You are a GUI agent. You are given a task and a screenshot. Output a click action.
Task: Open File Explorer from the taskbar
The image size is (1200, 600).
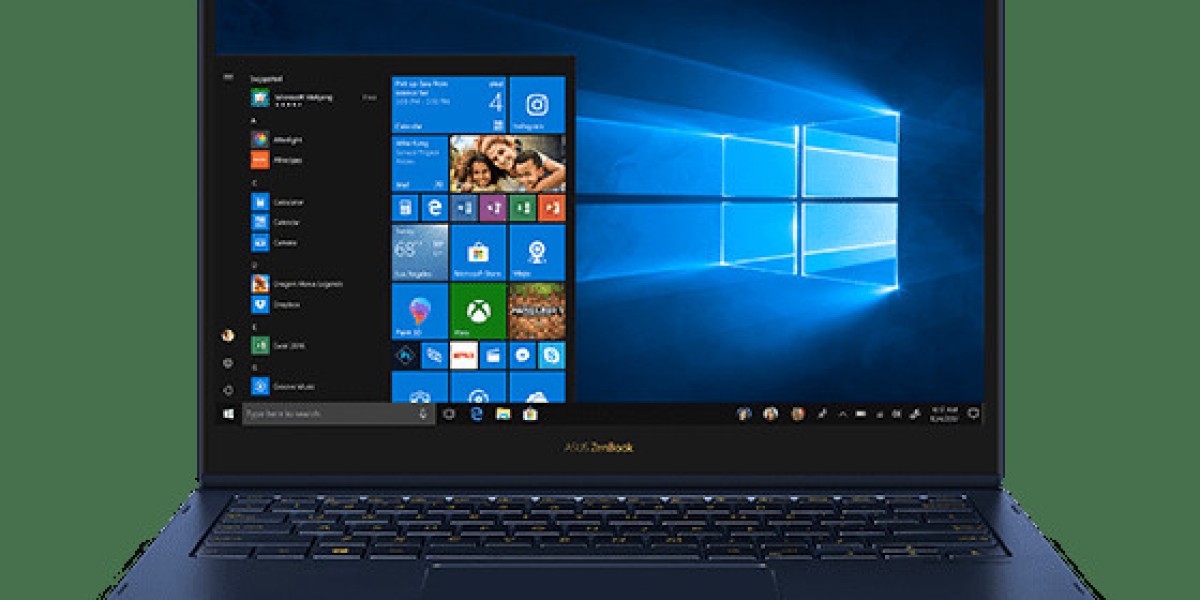coord(503,414)
